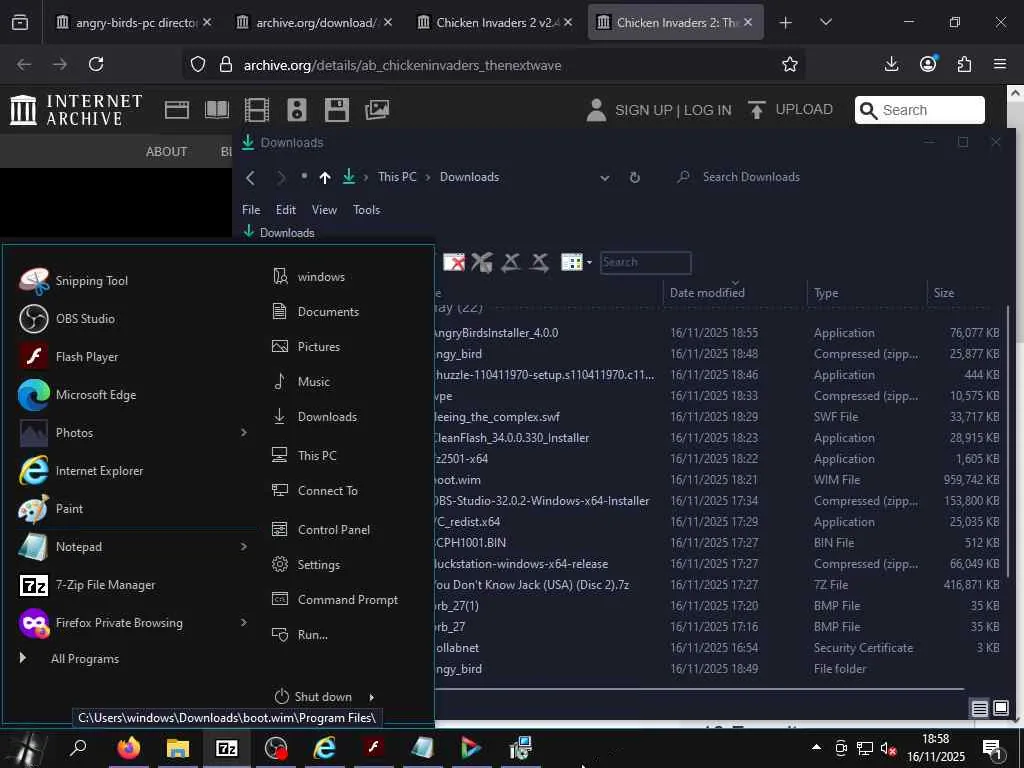
Task: Sort by Date modified column
Action: pyautogui.click(x=707, y=293)
